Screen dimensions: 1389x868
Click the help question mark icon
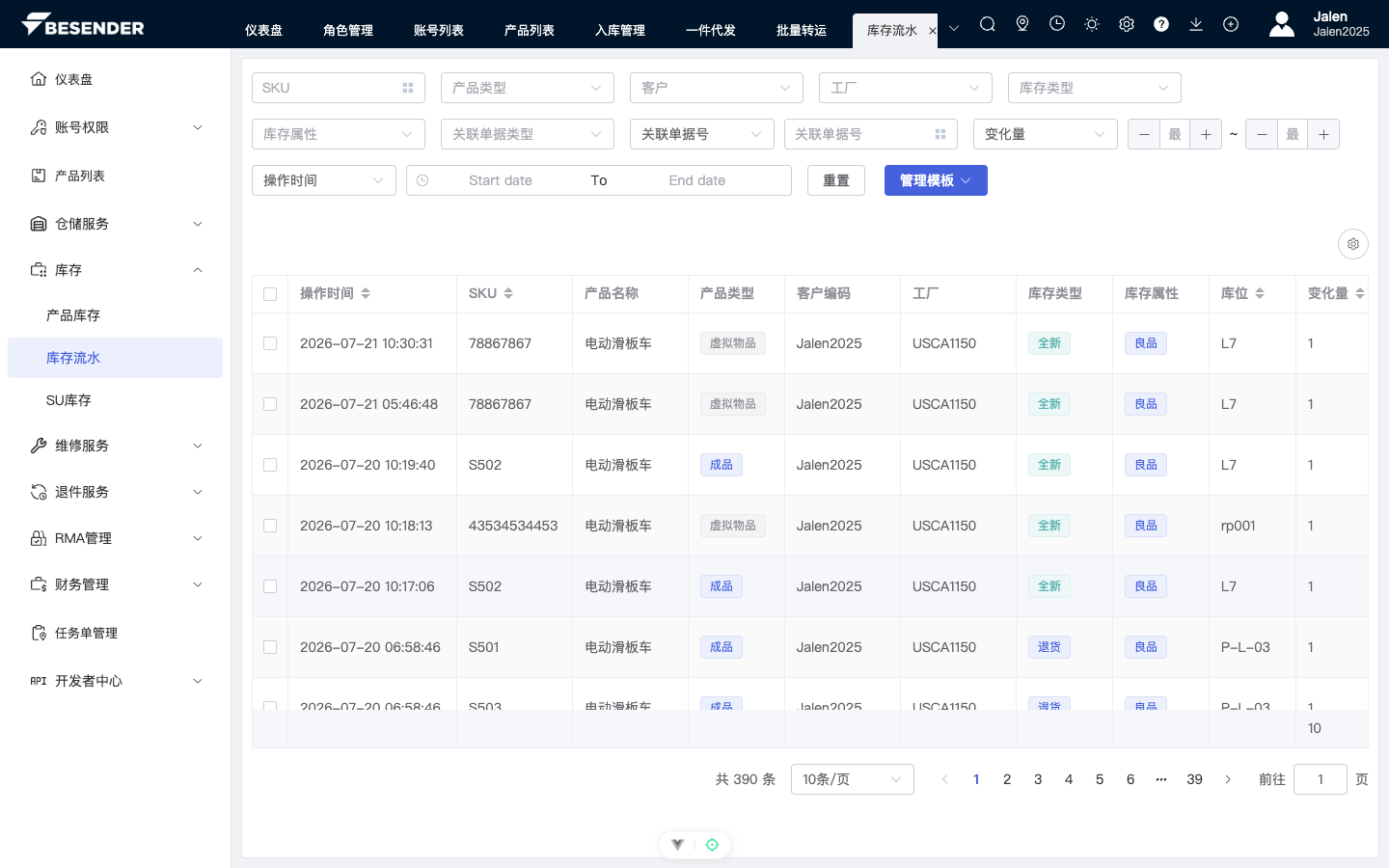click(x=1161, y=24)
